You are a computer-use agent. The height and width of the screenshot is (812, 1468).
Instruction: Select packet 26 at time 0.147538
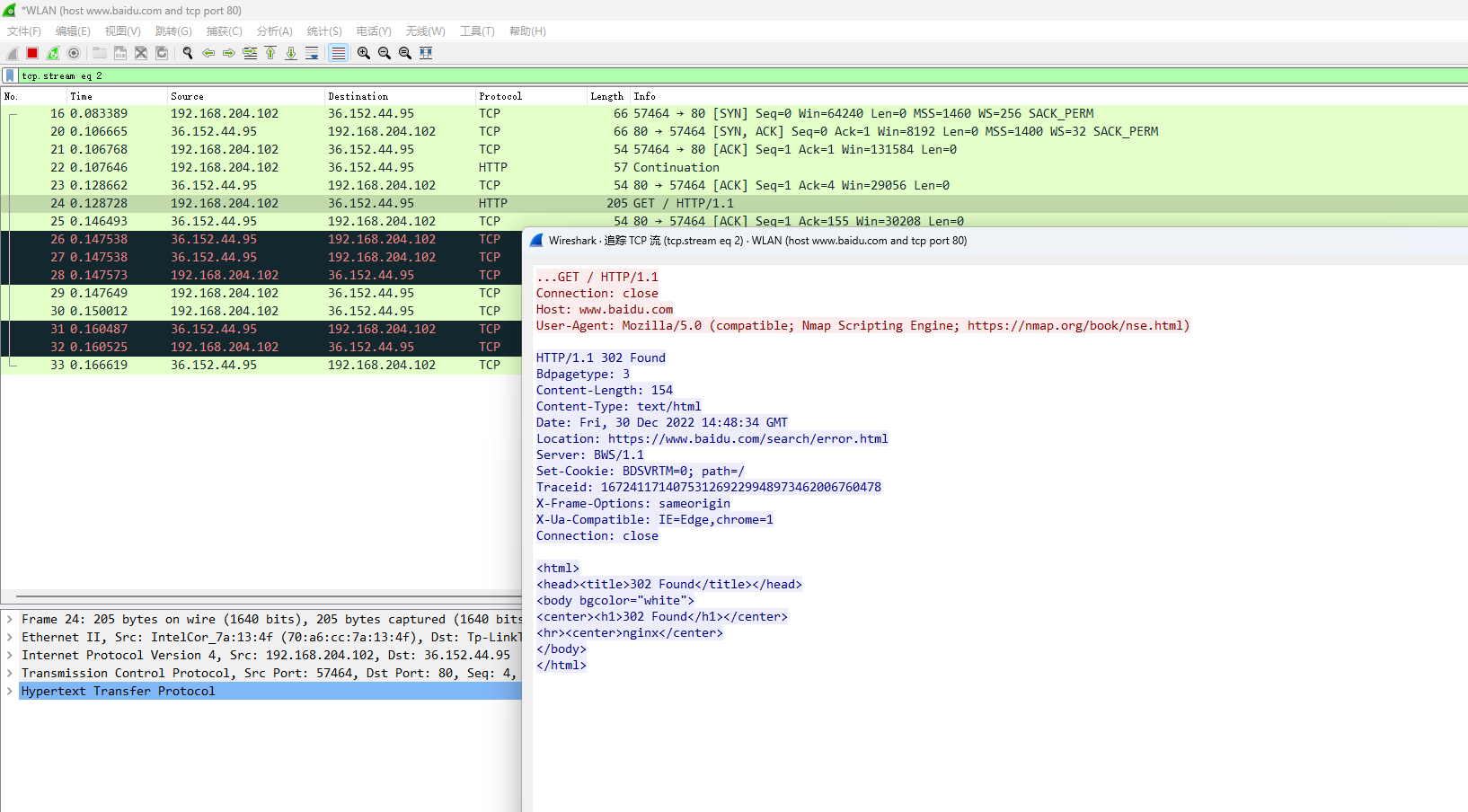point(261,239)
